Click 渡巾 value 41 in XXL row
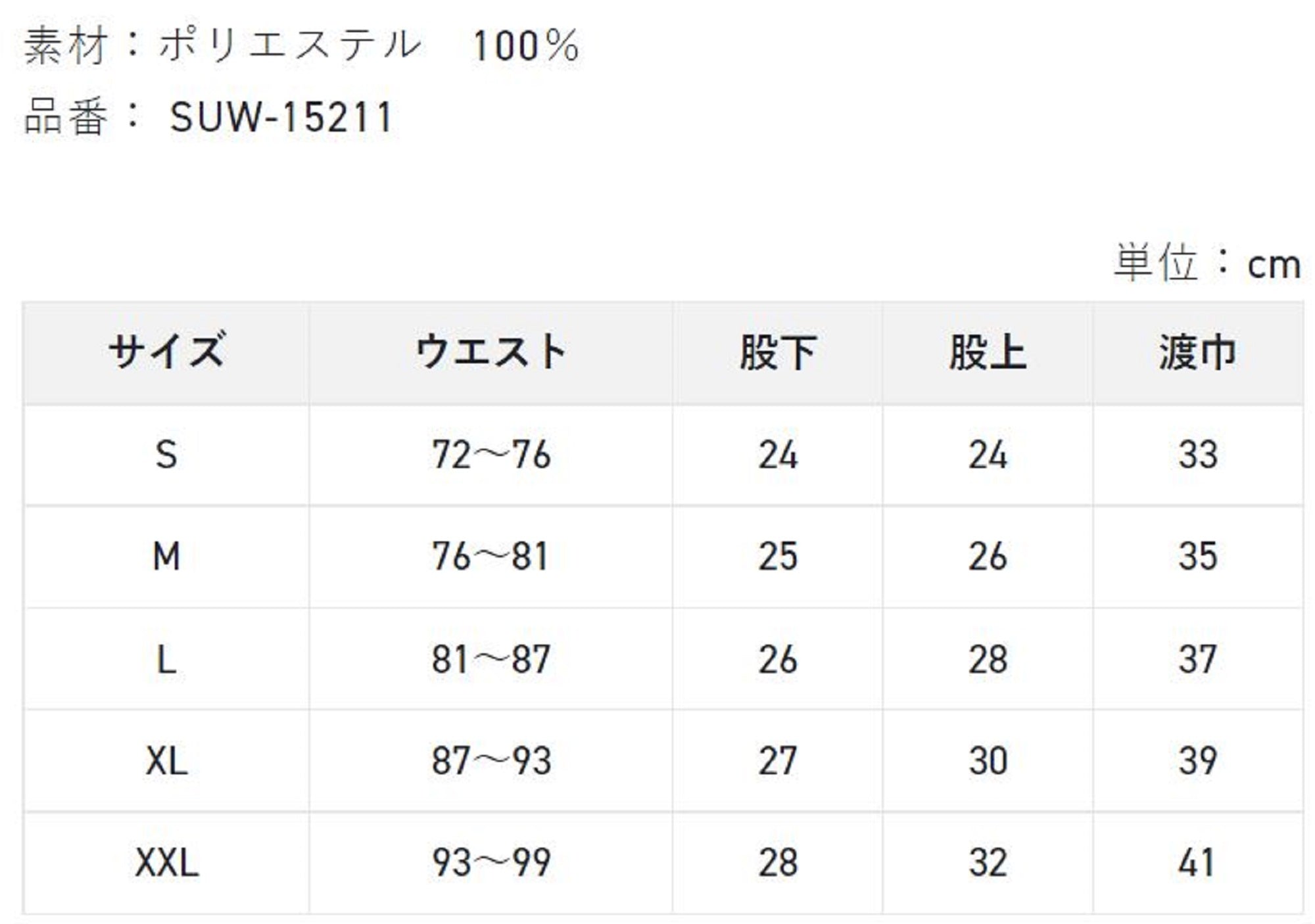The height and width of the screenshot is (924, 1315). point(1197,863)
